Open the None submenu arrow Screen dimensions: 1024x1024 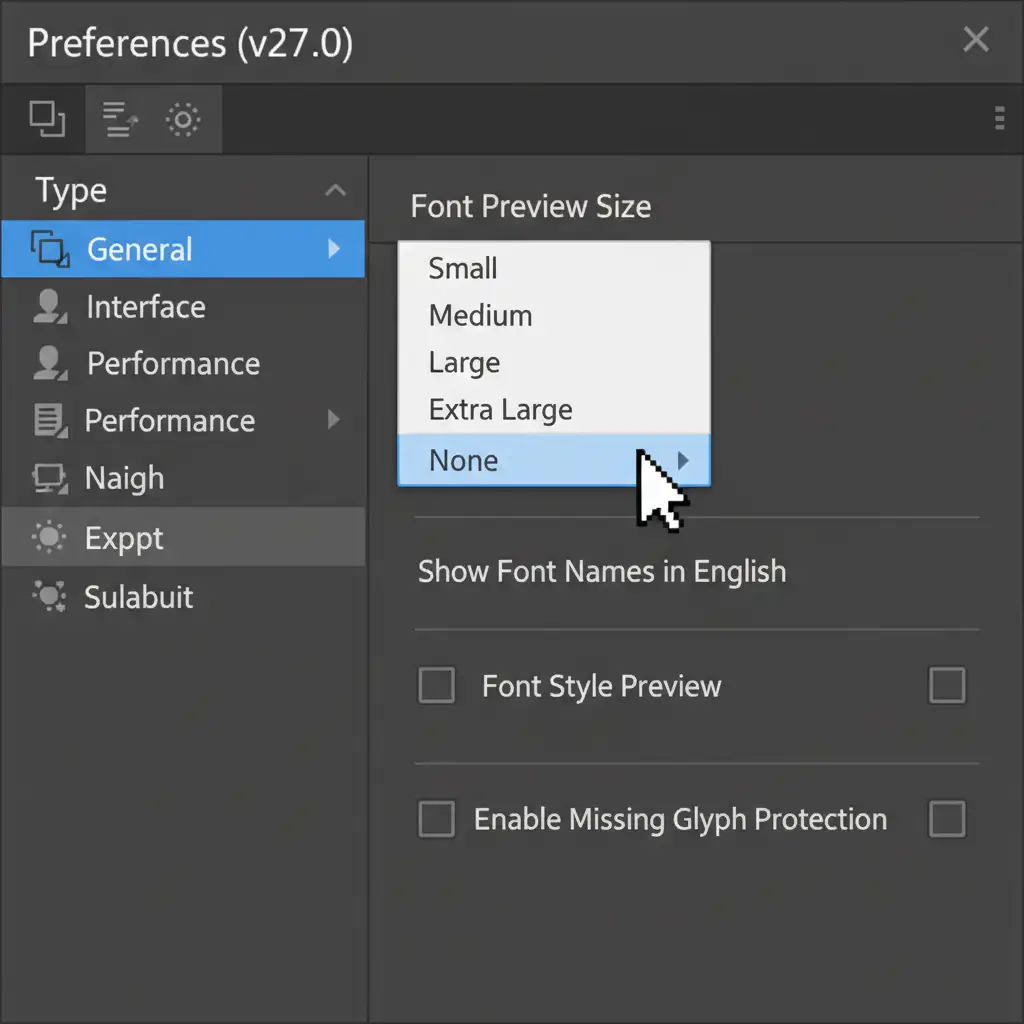pos(683,460)
